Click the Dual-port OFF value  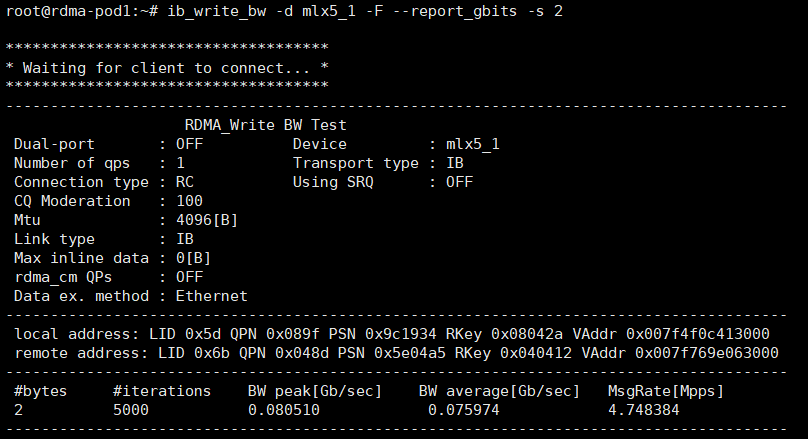188,144
